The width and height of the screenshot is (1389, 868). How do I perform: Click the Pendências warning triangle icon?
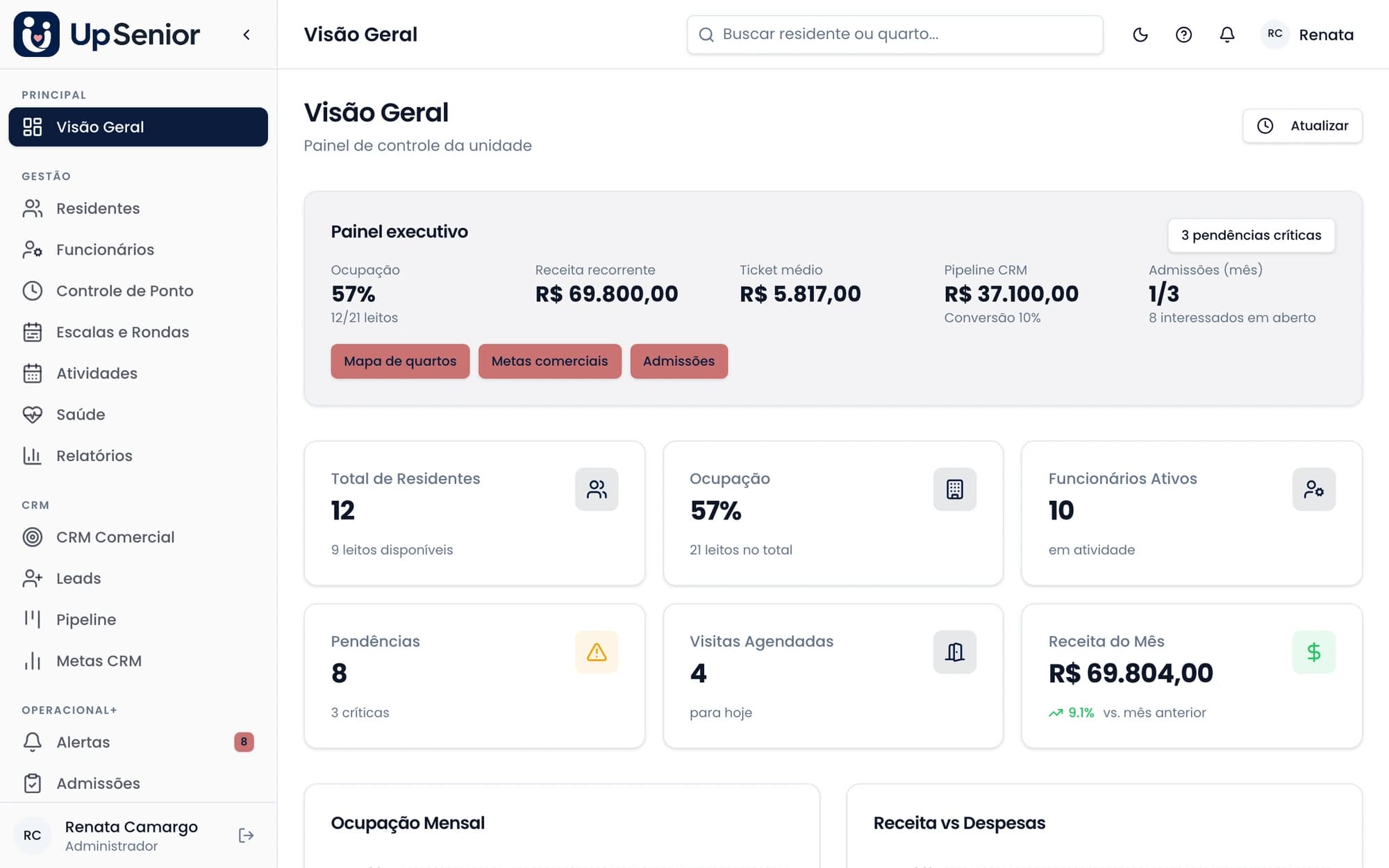tap(597, 652)
